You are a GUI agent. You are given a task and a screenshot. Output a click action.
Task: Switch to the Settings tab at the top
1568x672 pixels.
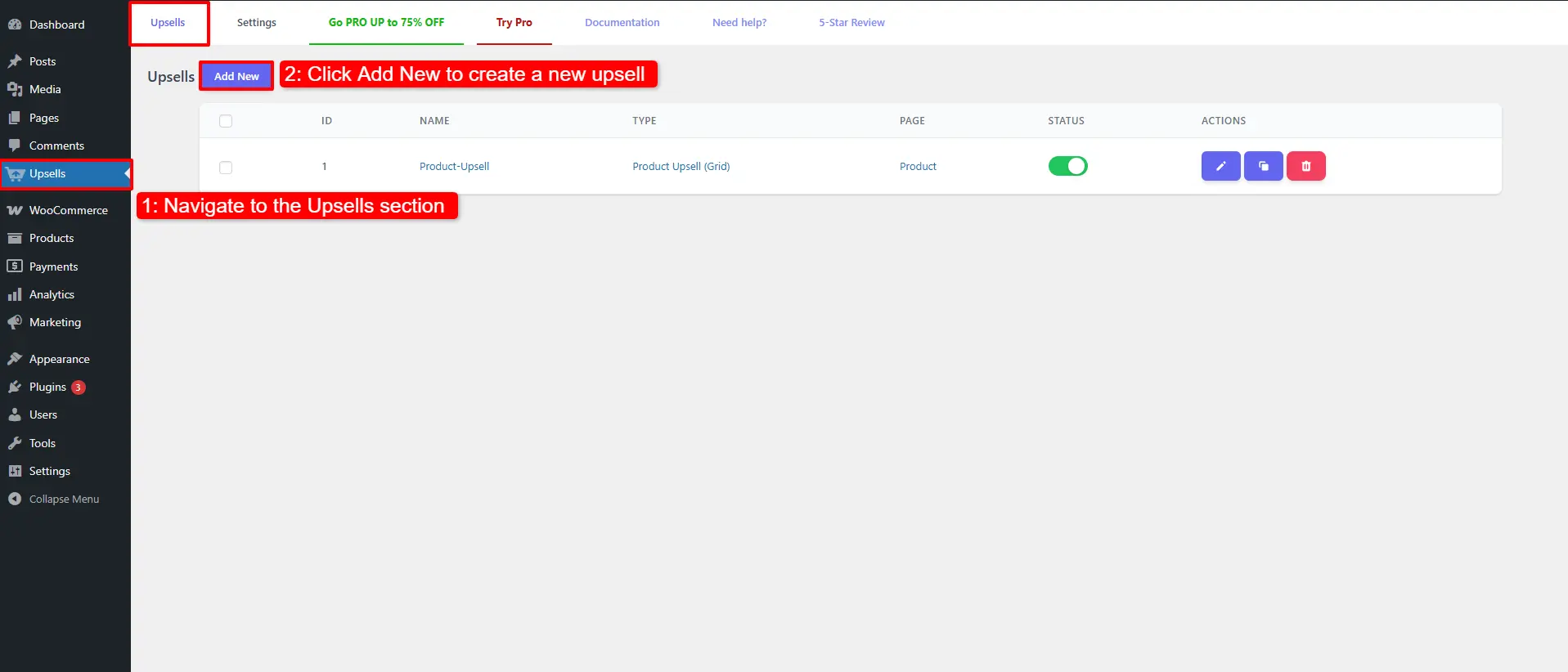coord(256,23)
